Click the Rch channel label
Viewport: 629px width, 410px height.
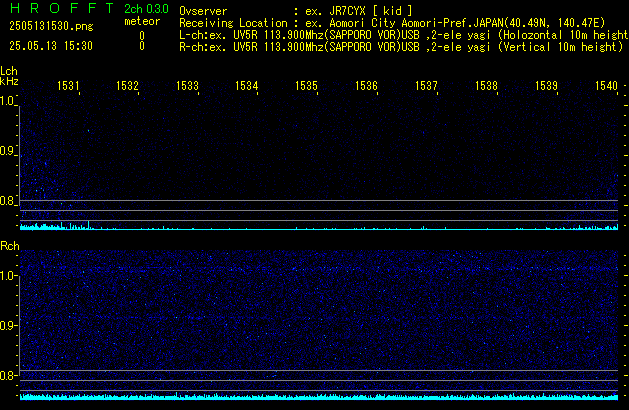[10, 246]
